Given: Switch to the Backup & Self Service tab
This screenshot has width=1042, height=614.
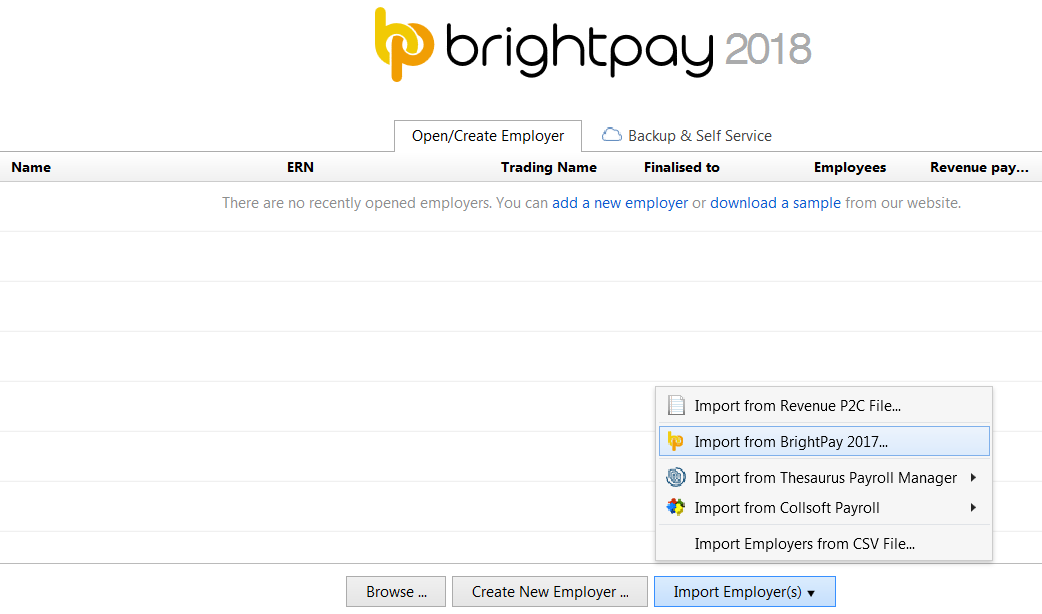Looking at the screenshot, I should [686, 136].
